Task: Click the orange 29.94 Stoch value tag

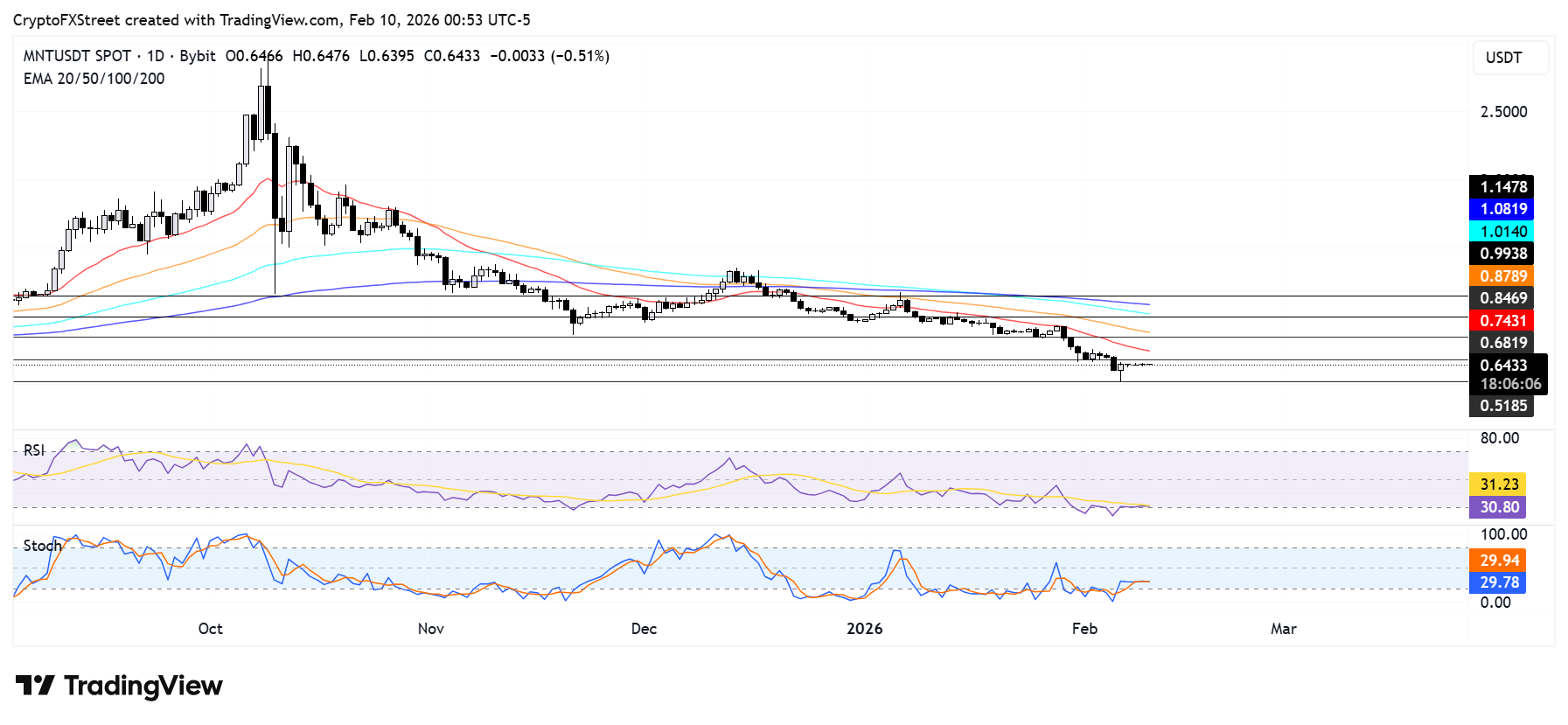Action: coord(1498,561)
